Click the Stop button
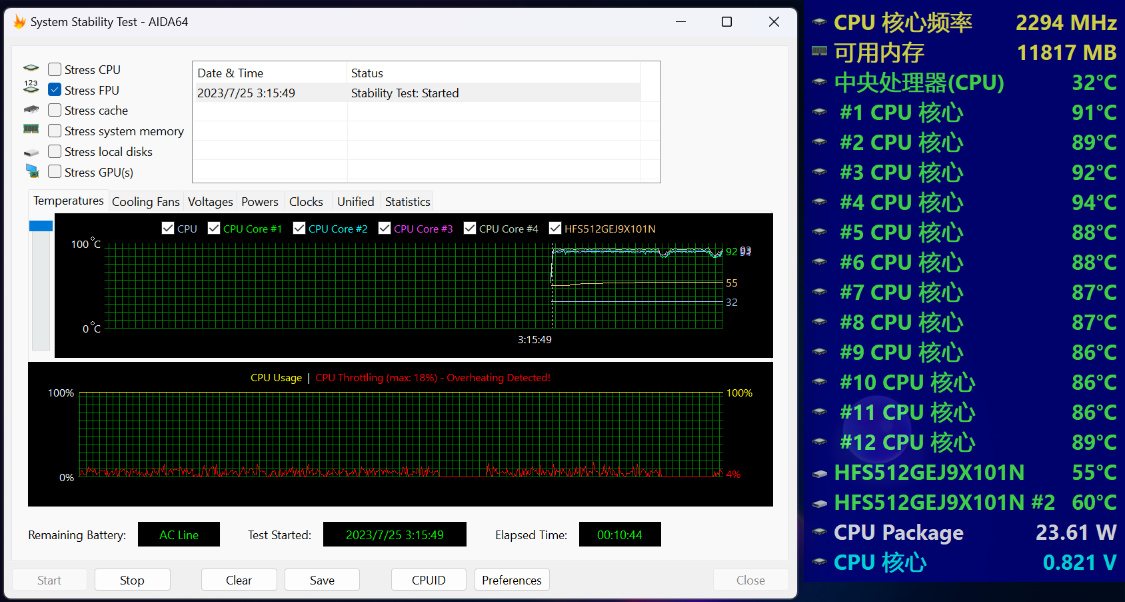The height and width of the screenshot is (602, 1125). 132,580
